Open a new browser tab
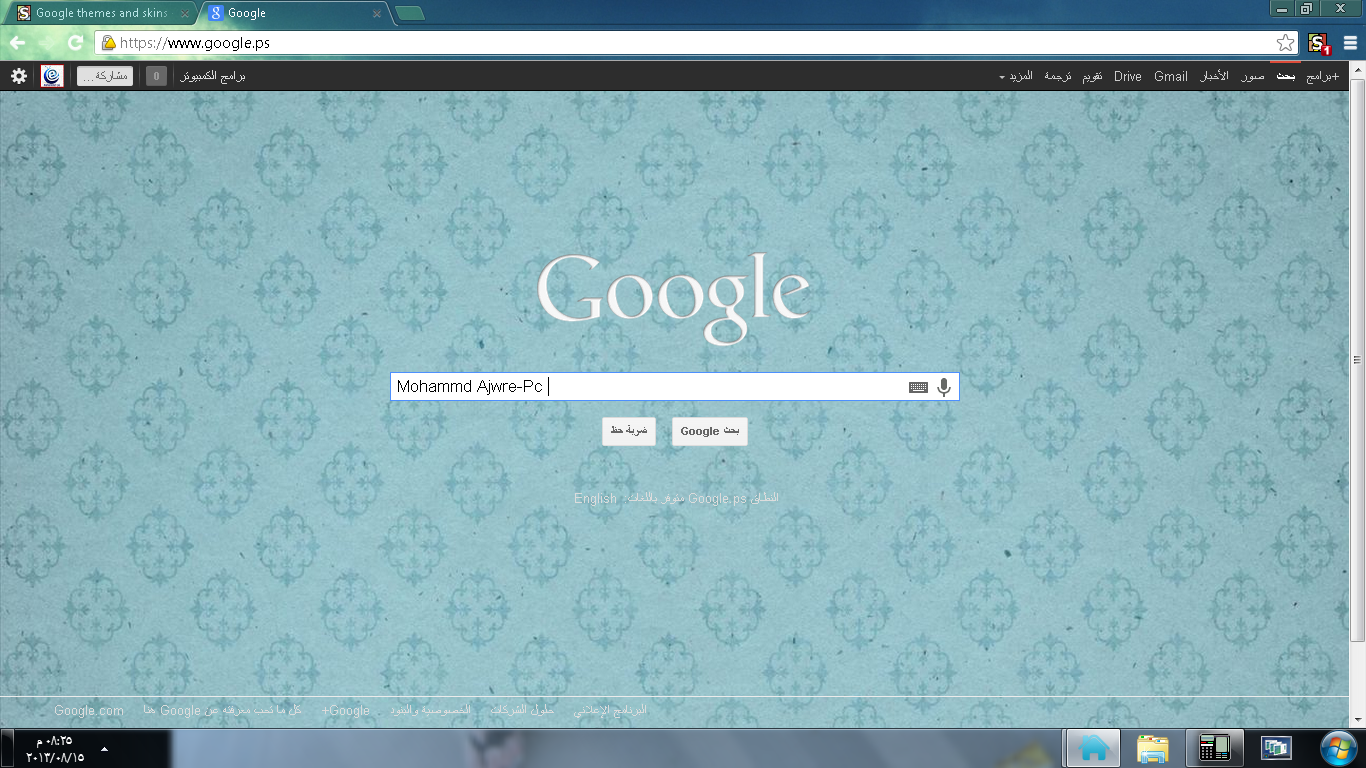1366x768 pixels. pos(409,13)
